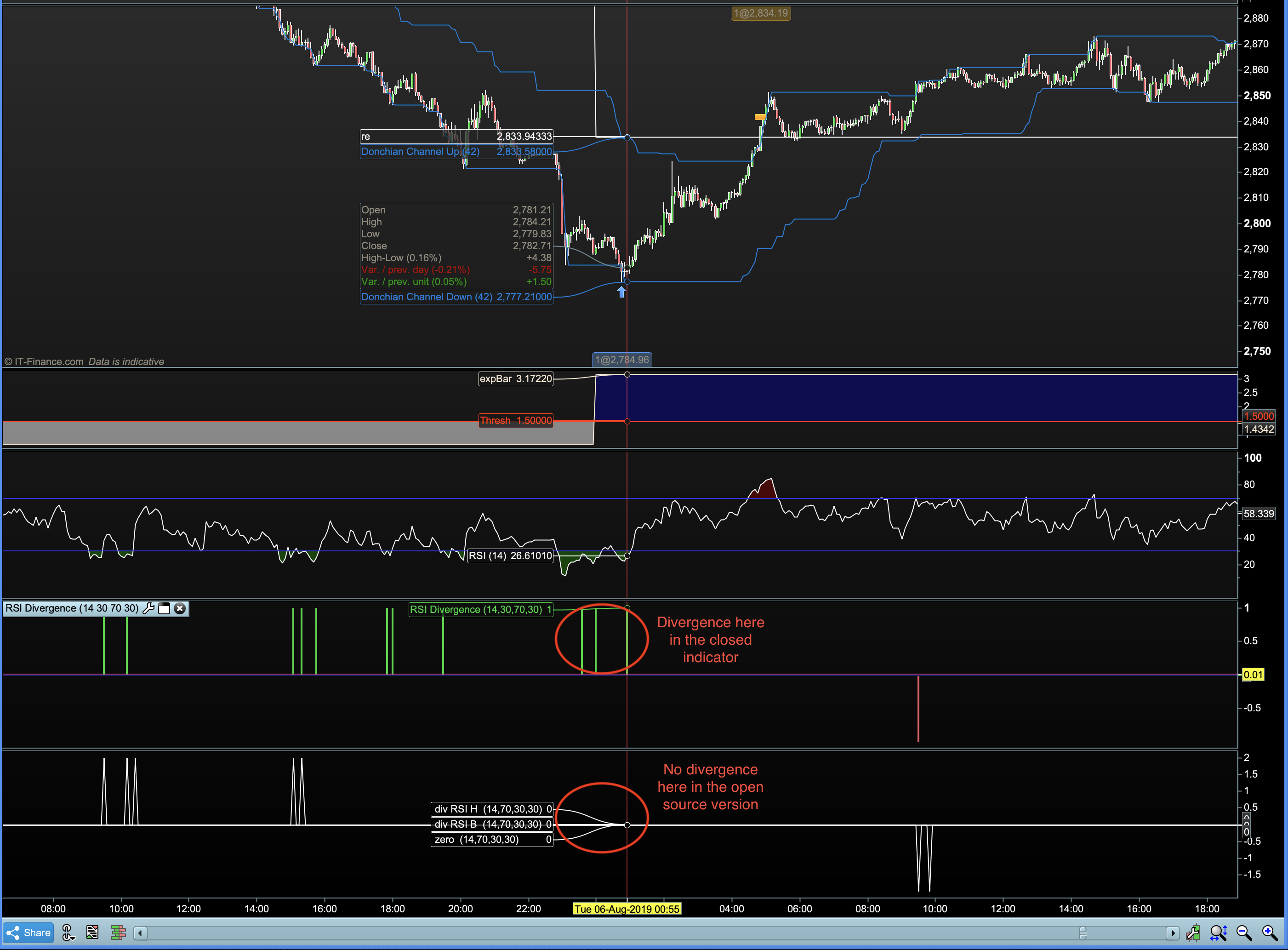
Task: Open the order list icon
Action: [92, 932]
